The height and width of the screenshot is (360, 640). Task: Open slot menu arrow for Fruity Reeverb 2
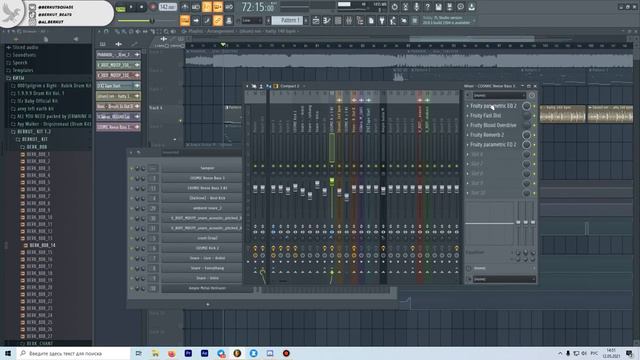468,135
